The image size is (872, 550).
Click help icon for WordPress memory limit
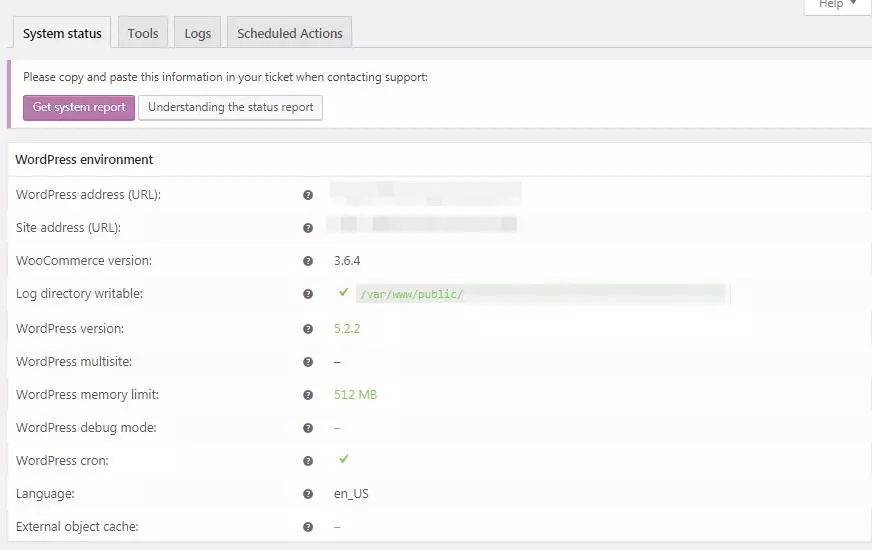tap(308, 395)
